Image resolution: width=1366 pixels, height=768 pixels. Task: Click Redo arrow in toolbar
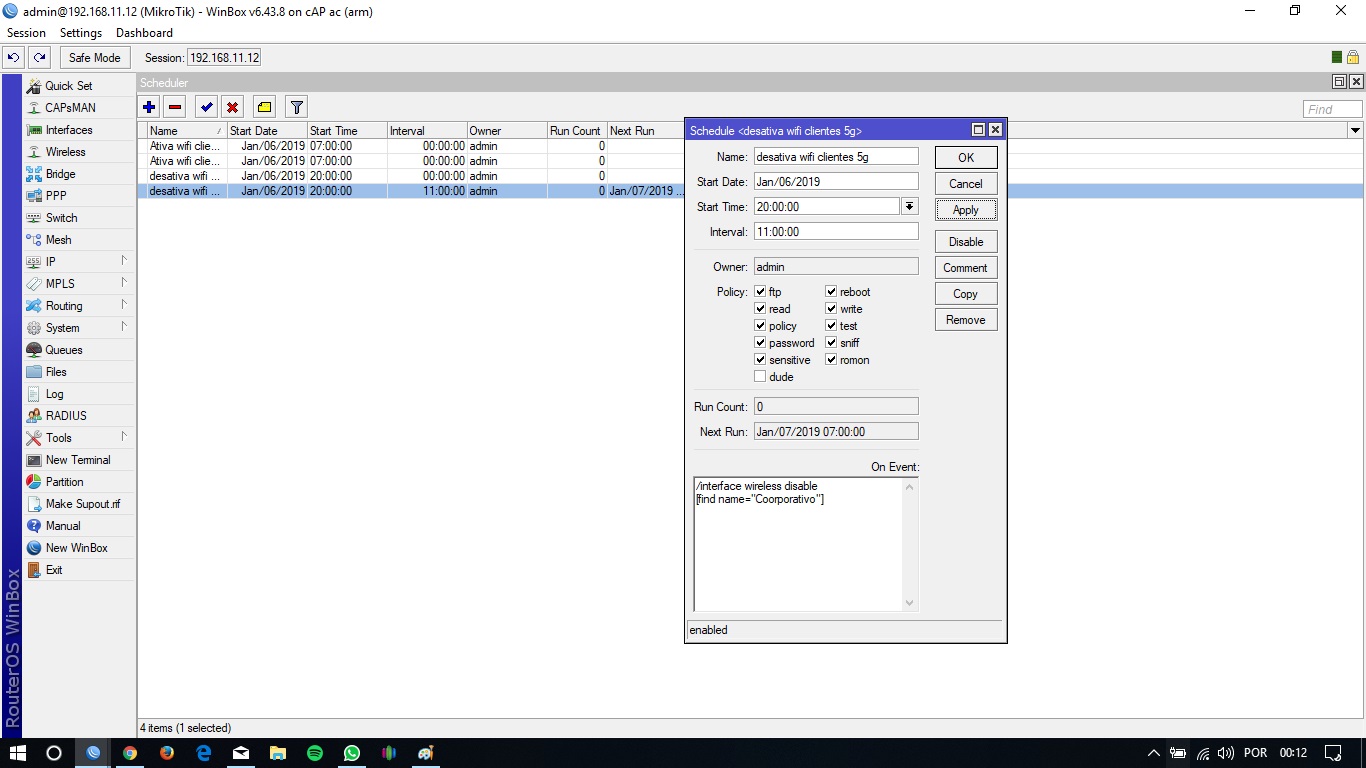39,57
